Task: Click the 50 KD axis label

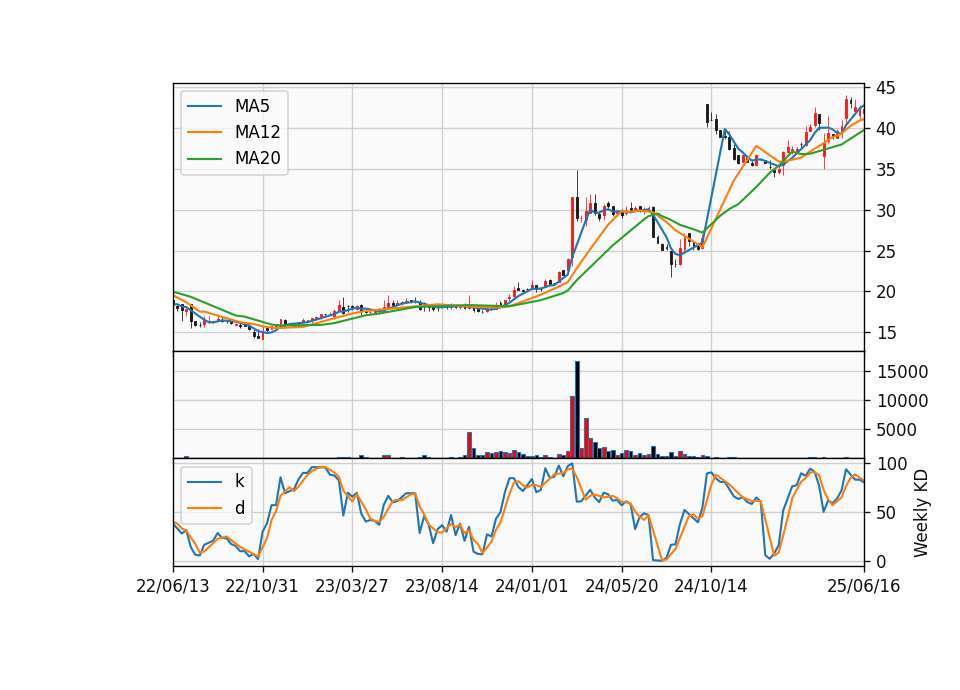Action: tap(885, 513)
